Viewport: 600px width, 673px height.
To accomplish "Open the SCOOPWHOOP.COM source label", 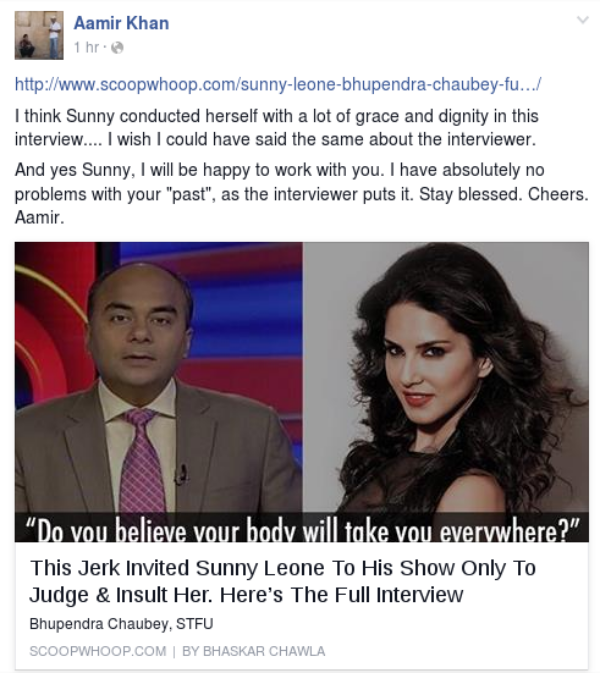I will (98, 651).
